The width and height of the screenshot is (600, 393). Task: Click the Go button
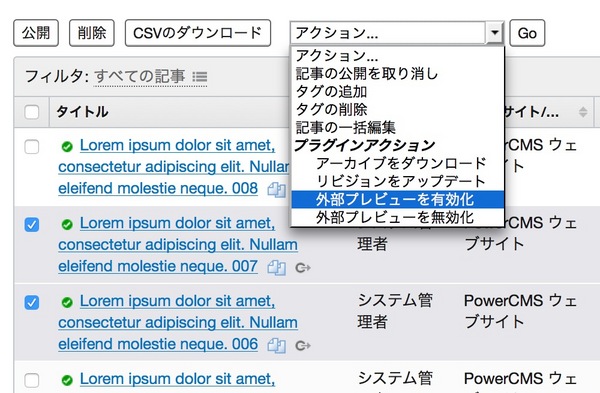point(527,33)
